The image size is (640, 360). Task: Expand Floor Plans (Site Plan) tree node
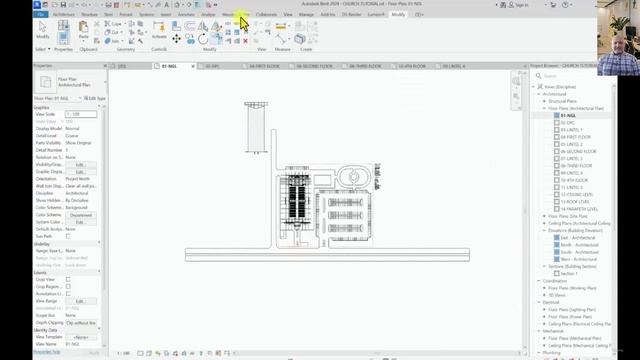tap(544, 216)
